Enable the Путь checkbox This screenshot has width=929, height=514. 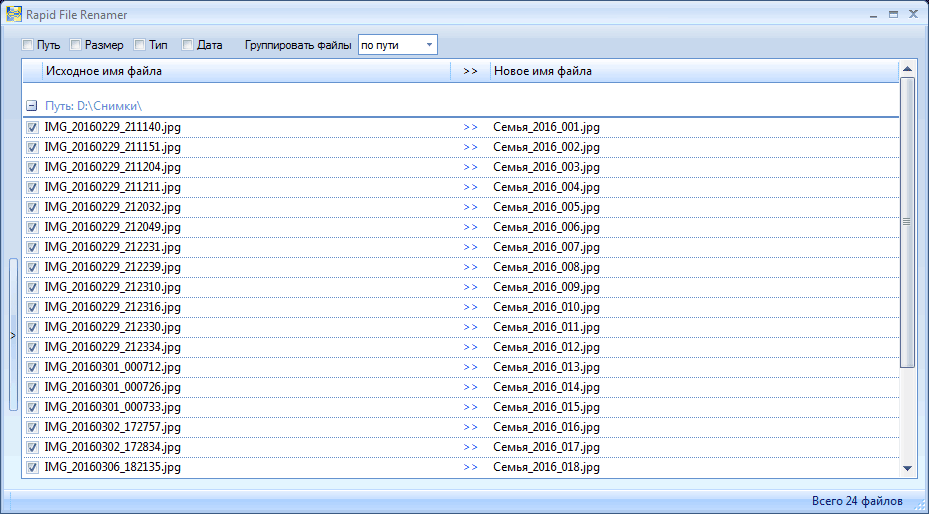point(28,45)
